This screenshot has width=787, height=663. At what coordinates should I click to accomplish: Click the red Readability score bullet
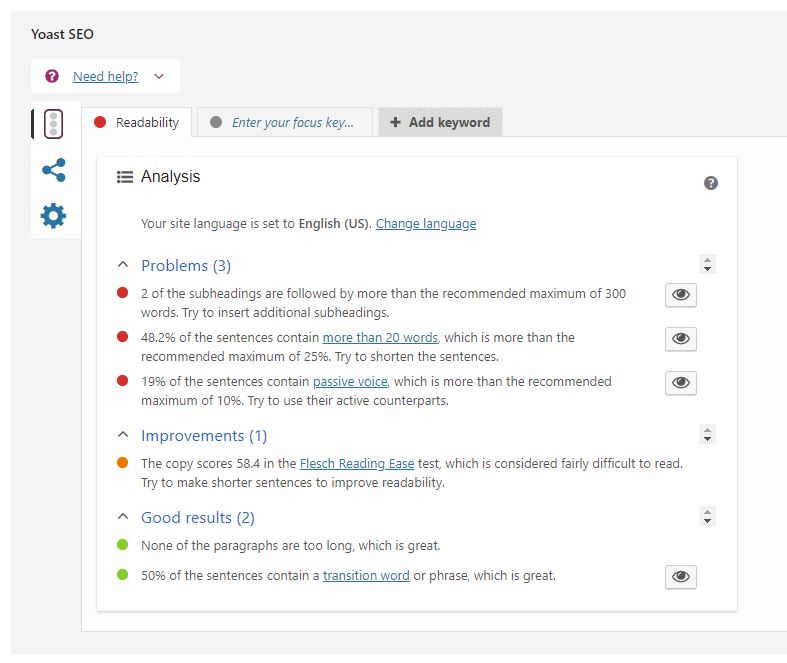[x=100, y=122]
